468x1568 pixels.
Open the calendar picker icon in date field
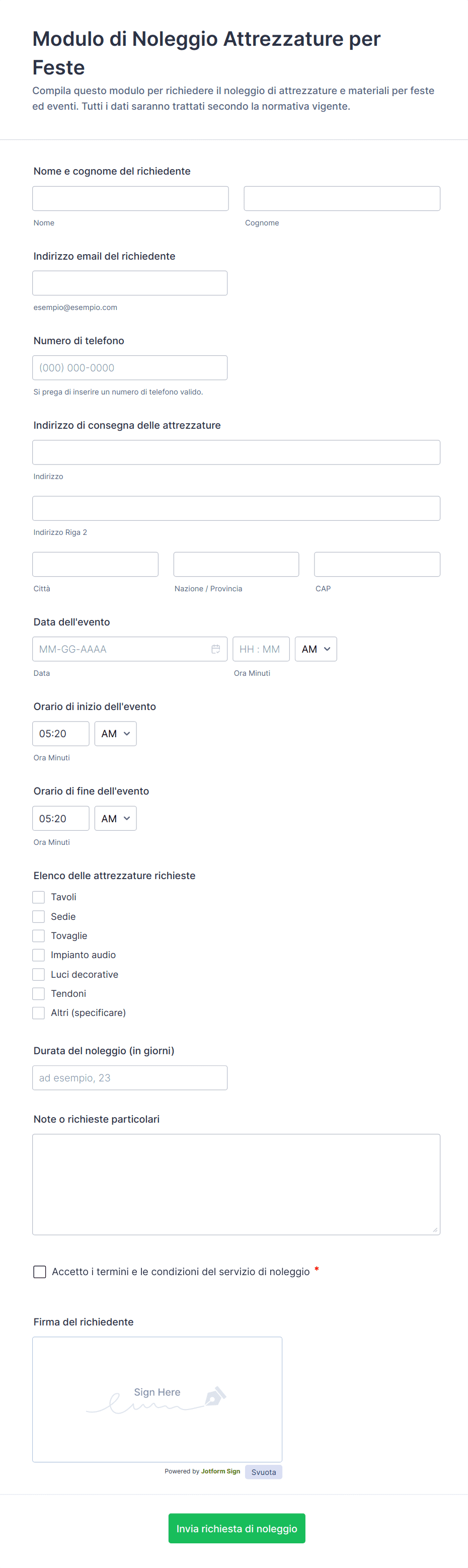(x=215, y=649)
